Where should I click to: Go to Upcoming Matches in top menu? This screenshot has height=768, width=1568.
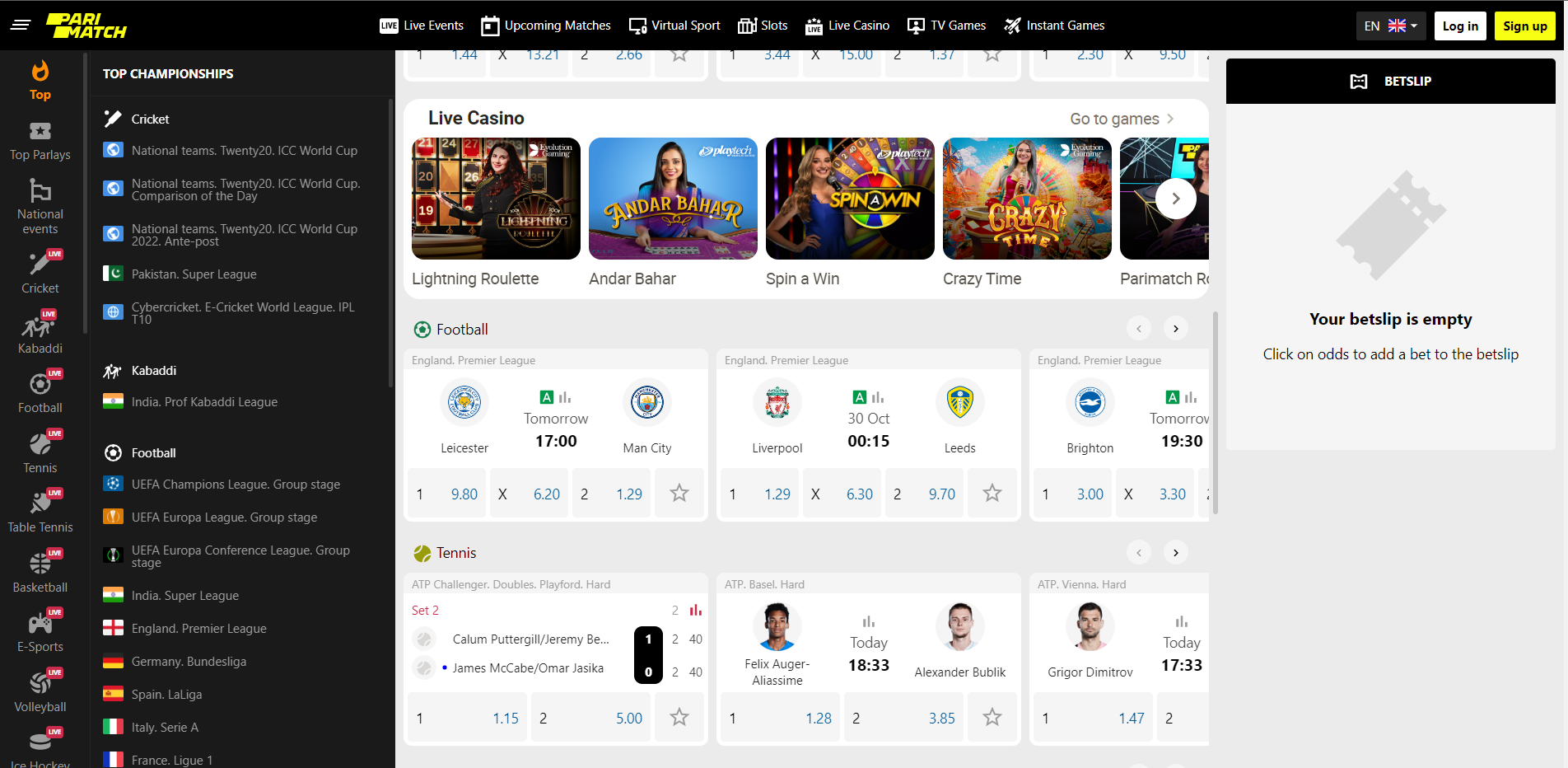[x=546, y=26]
